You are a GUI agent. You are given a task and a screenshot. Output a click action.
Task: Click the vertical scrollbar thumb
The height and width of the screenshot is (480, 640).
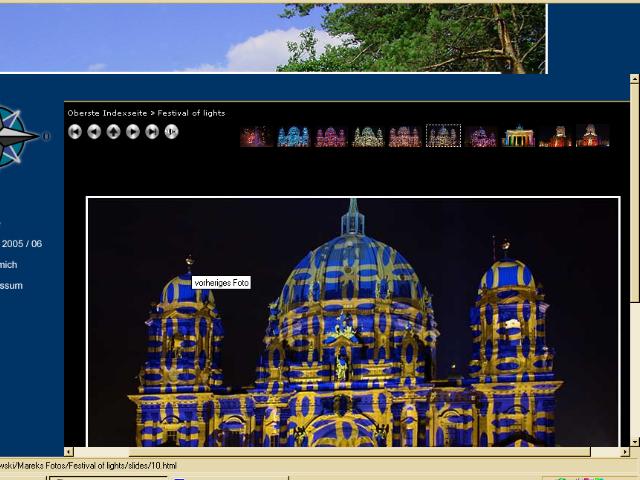pos(634,193)
